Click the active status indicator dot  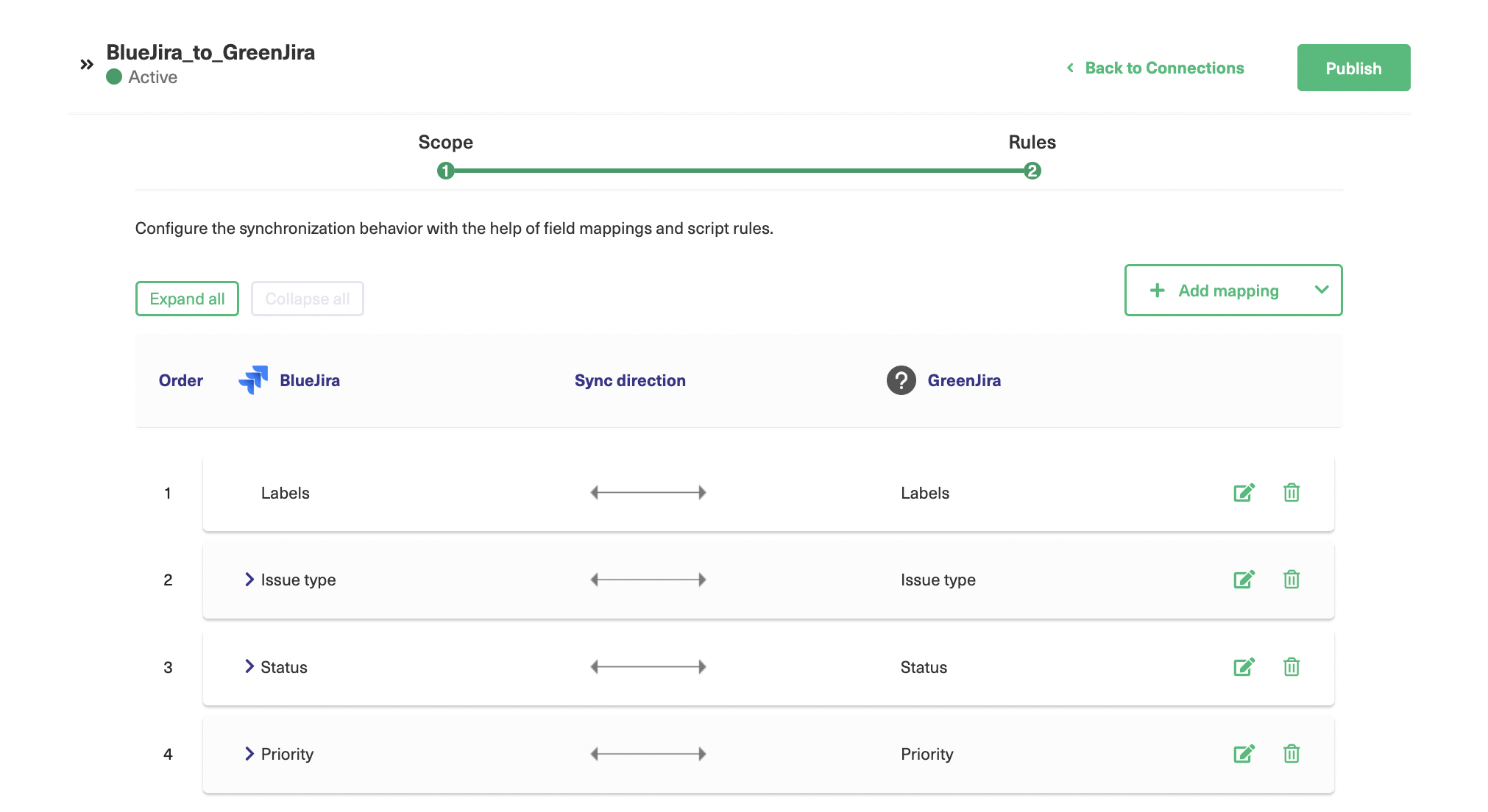click(x=113, y=77)
